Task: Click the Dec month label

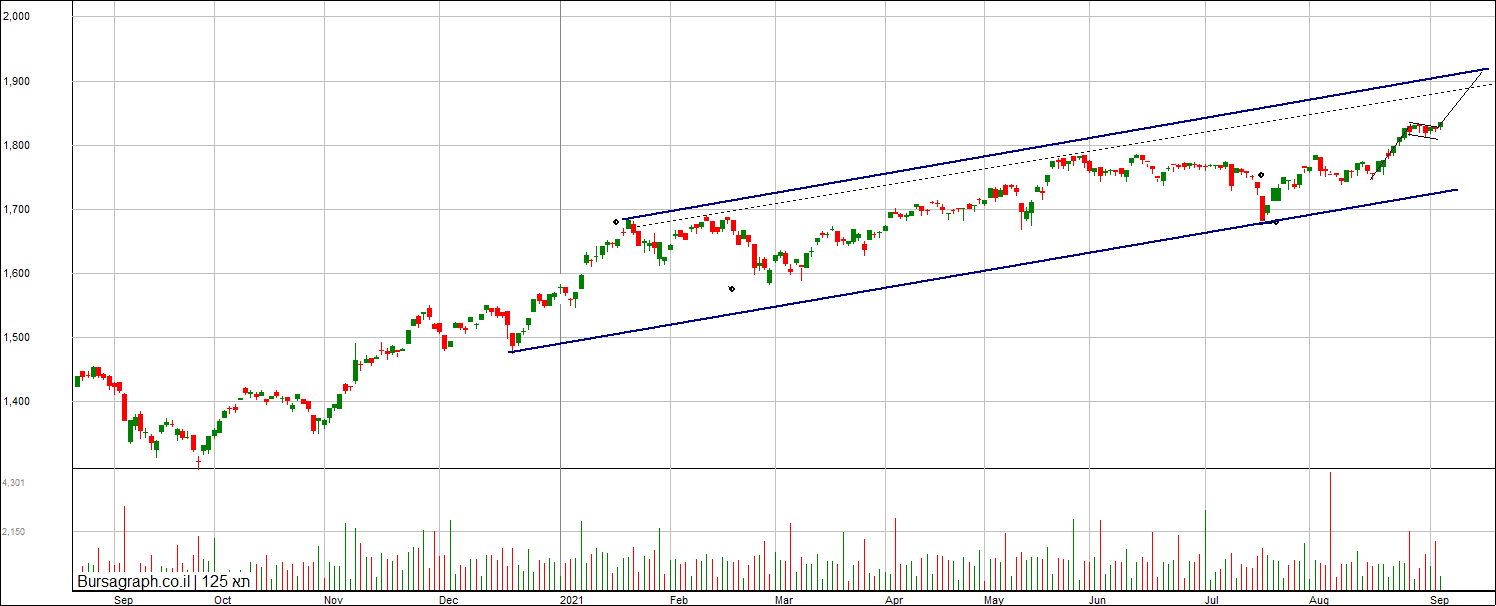Action: tap(449, 600)
